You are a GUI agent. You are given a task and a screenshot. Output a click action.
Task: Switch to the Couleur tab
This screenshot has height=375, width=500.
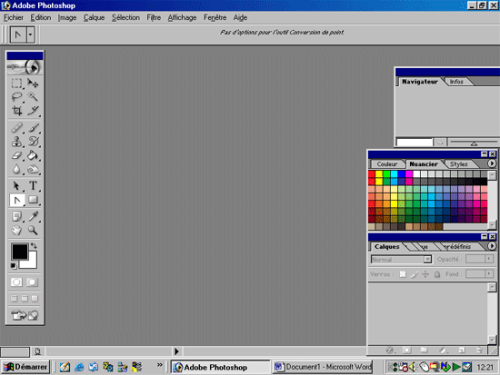coord(387,164)
